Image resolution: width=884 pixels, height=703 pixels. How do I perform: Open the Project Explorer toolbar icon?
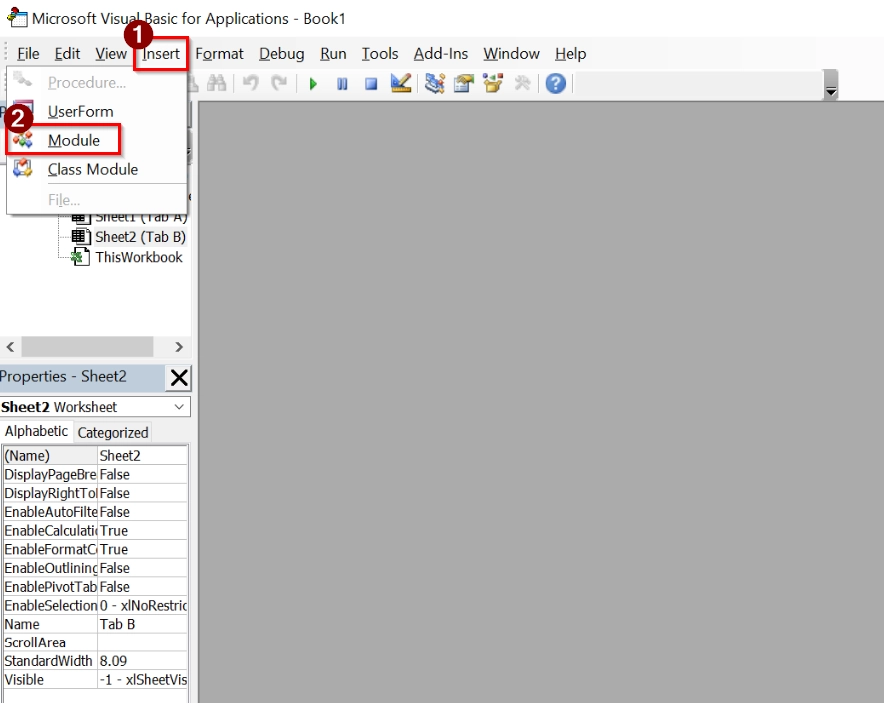pyautogui.click(x=435, y=83)
